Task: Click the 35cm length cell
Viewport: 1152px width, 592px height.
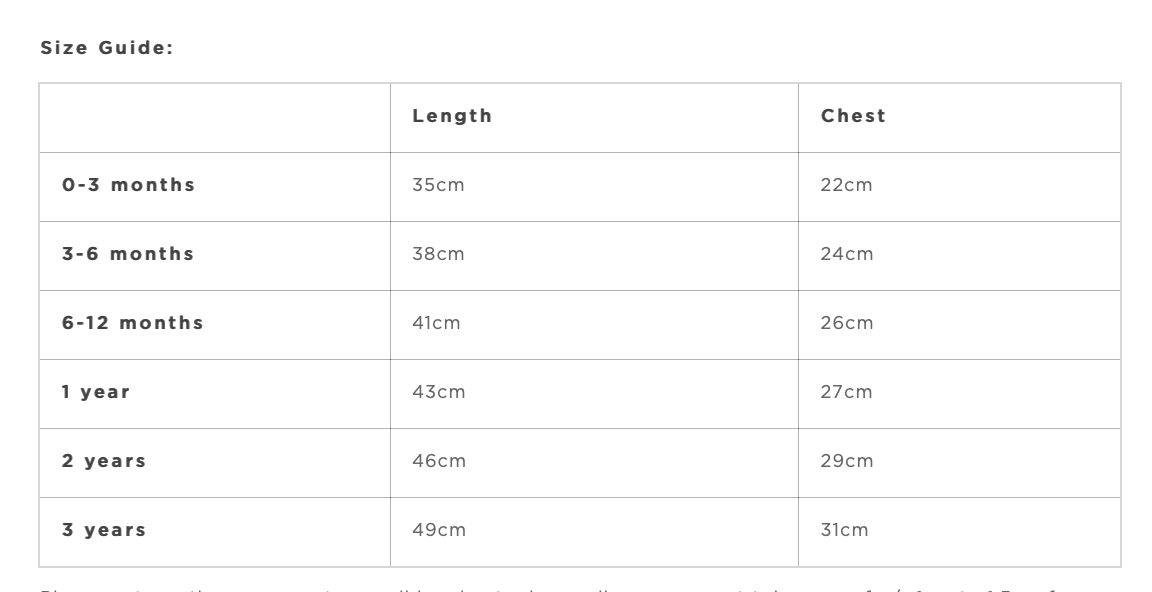Action: tap(438, 185)
